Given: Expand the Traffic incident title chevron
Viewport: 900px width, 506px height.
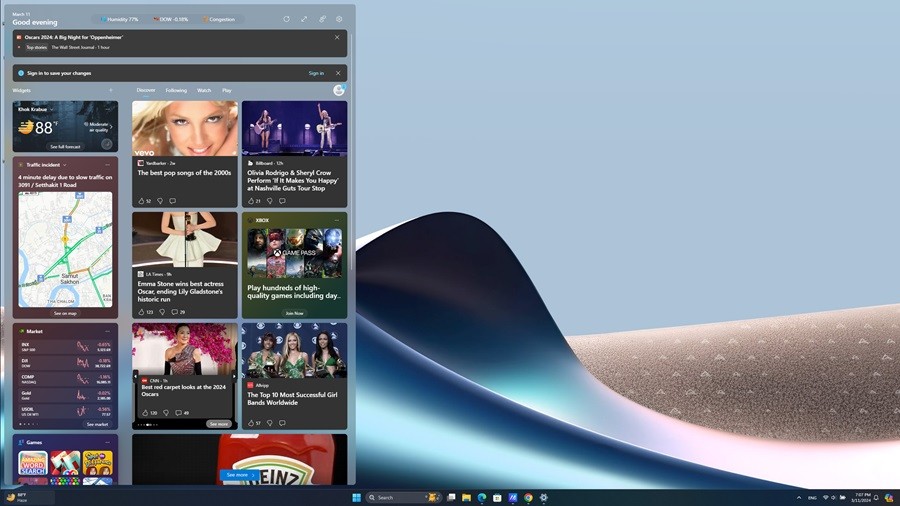Looking at the screenshot, I should [x=65, y=164].
